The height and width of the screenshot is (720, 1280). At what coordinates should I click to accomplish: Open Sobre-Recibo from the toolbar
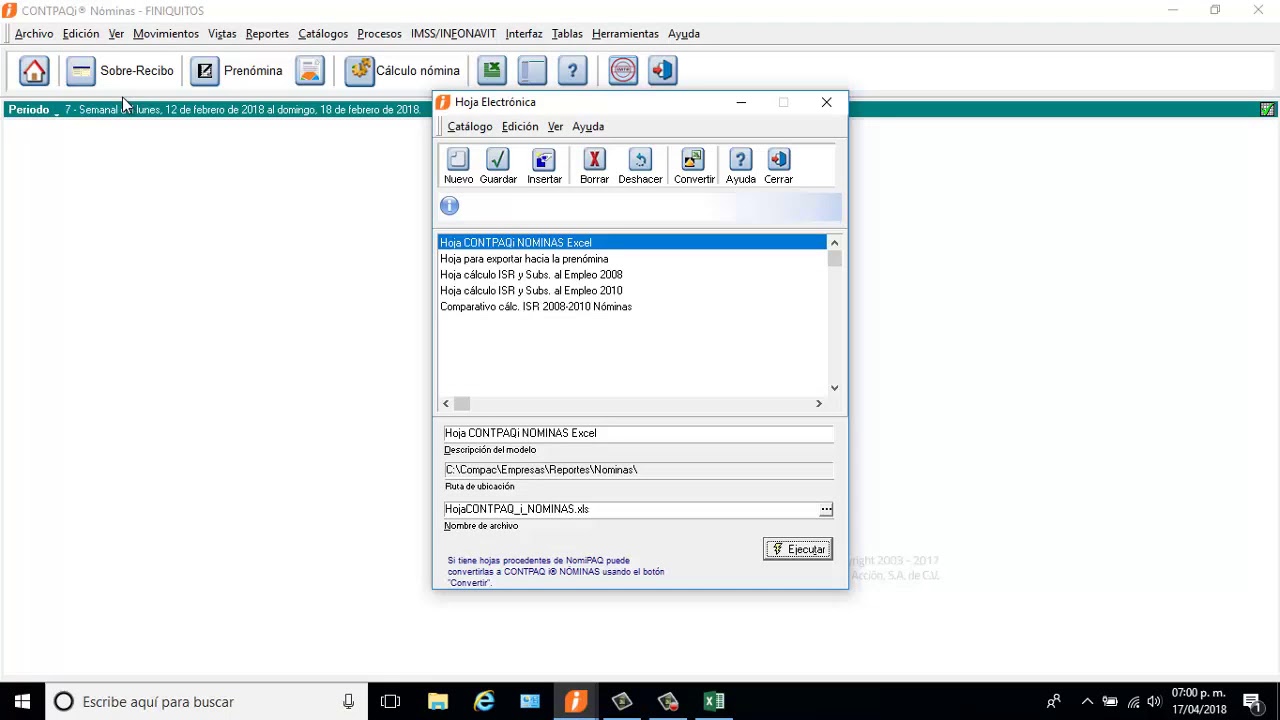coord(121,71)
